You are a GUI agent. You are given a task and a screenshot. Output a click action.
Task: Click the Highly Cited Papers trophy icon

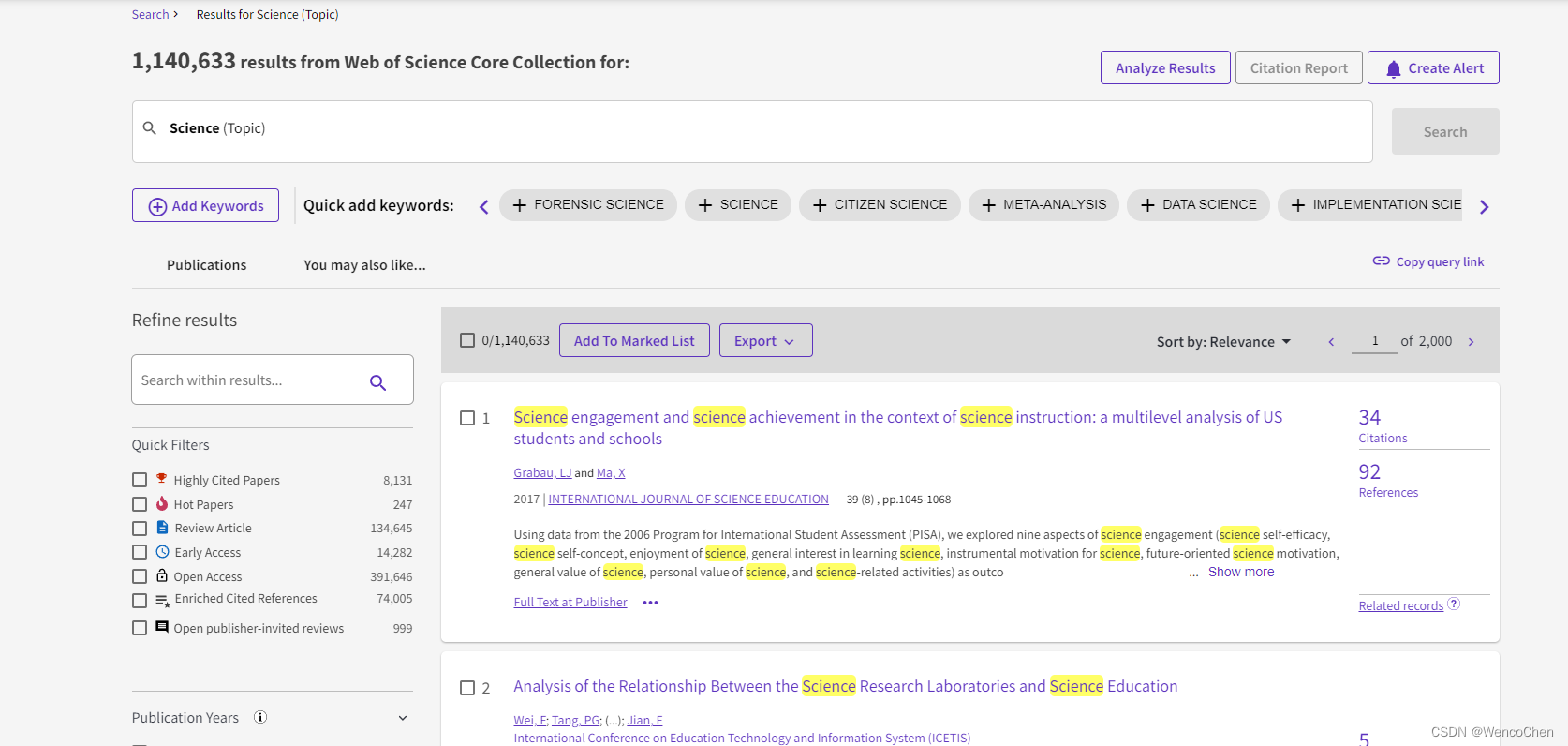click(x=161, y=479)
